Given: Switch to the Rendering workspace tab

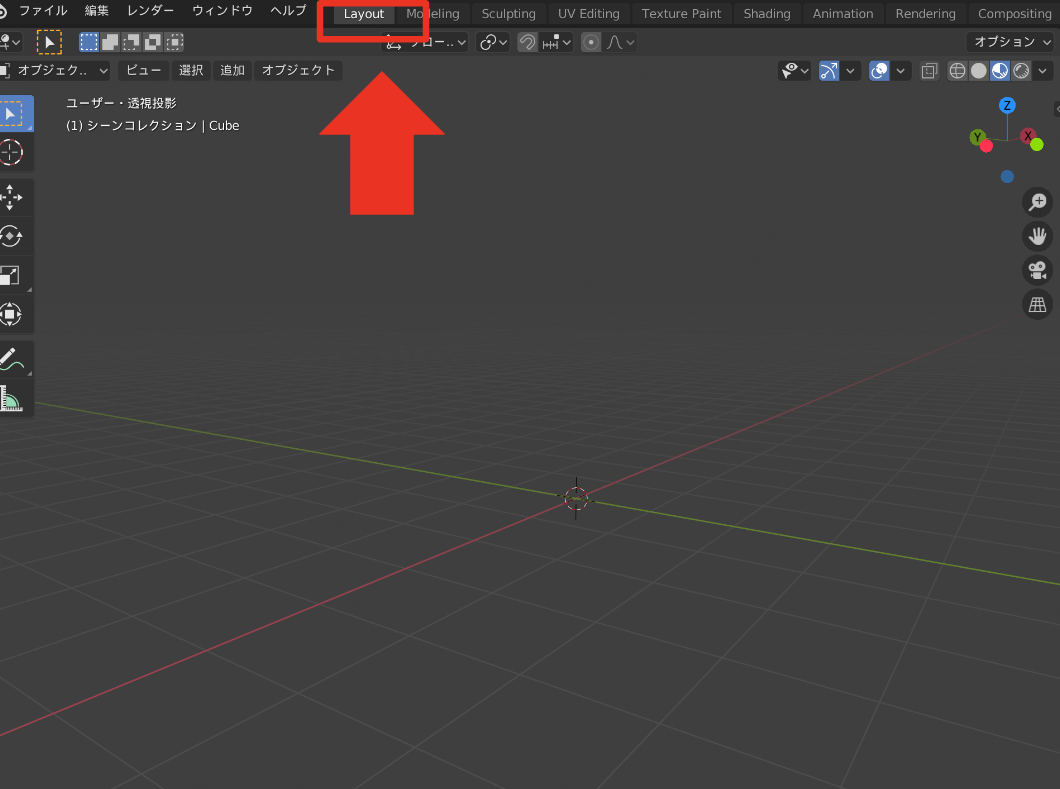Looking at the screenshot, I should [925, 14].
